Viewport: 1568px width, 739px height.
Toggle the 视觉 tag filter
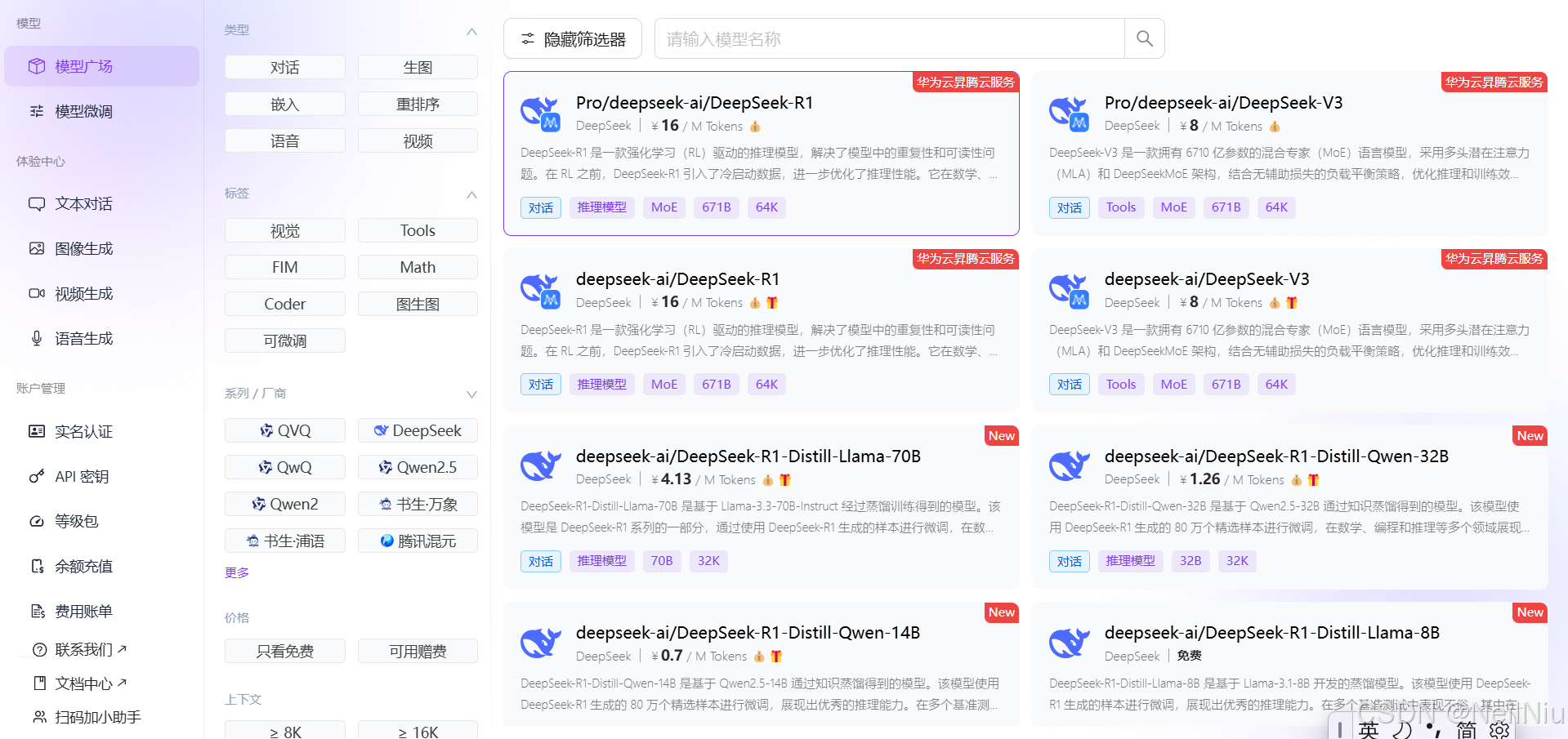pyautogui.click(x=285, y=230)
